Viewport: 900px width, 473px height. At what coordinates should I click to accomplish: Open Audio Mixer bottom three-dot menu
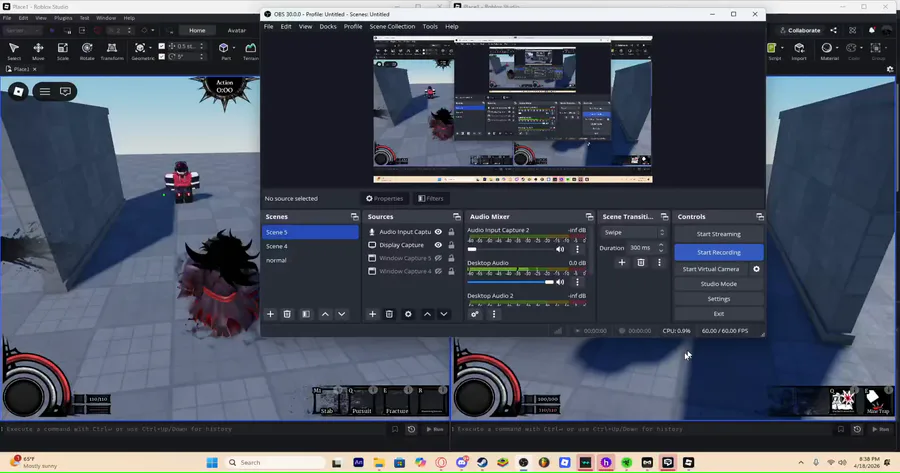[494, 314]
